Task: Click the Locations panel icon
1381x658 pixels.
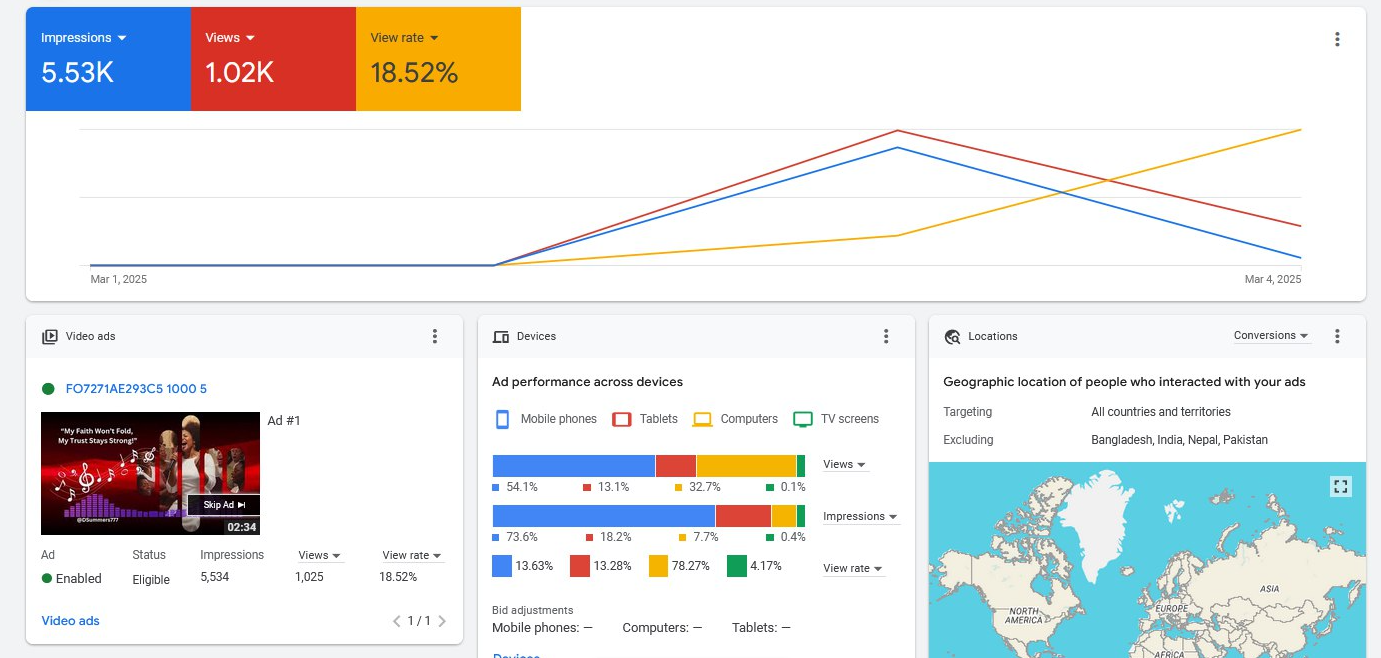Action: click(952, 337)
